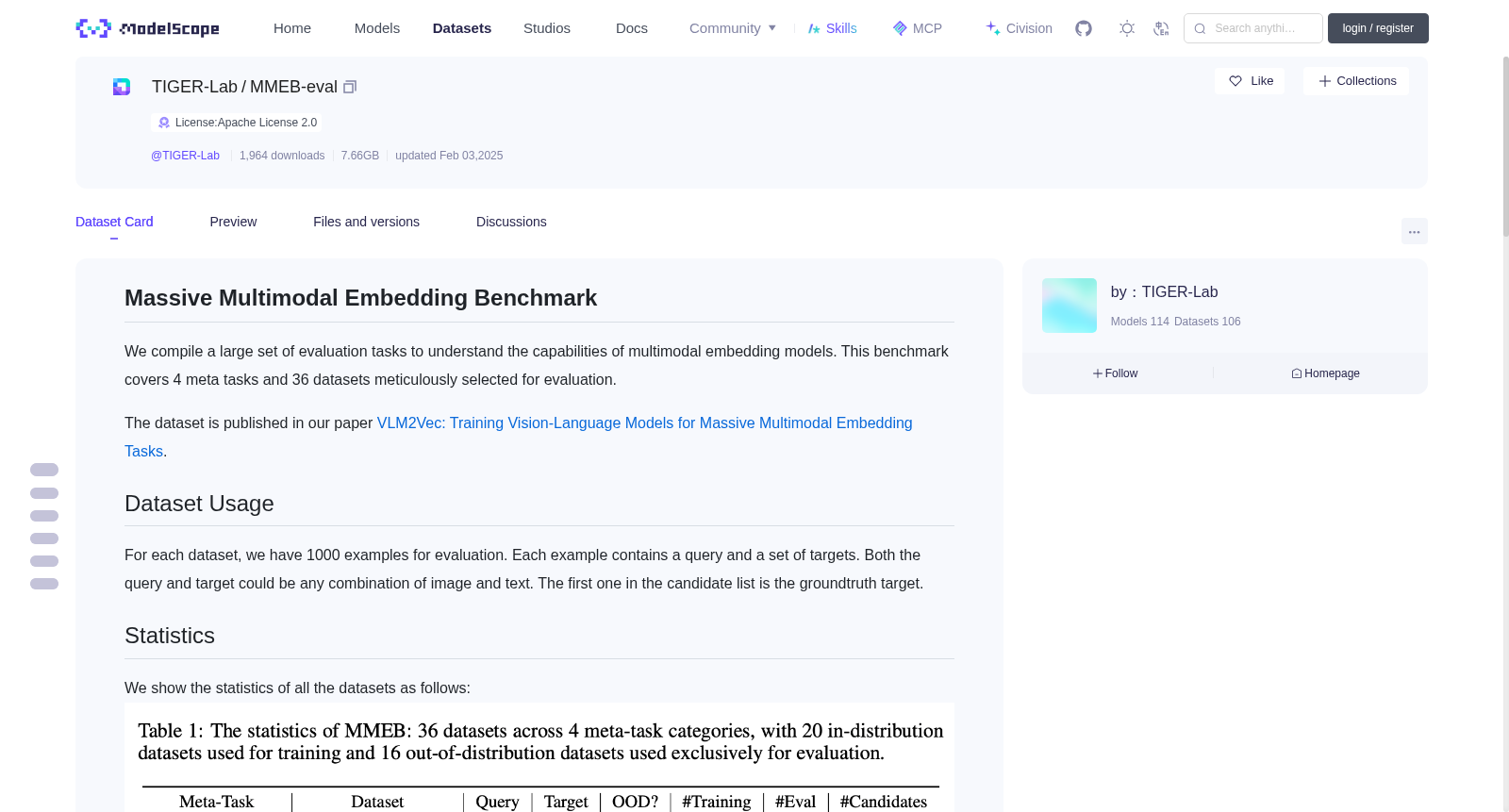This screenshot has height=812, width=1509.
Task: Click the 'updated Feb 03,2025' text
Action: tap(449, 156)
